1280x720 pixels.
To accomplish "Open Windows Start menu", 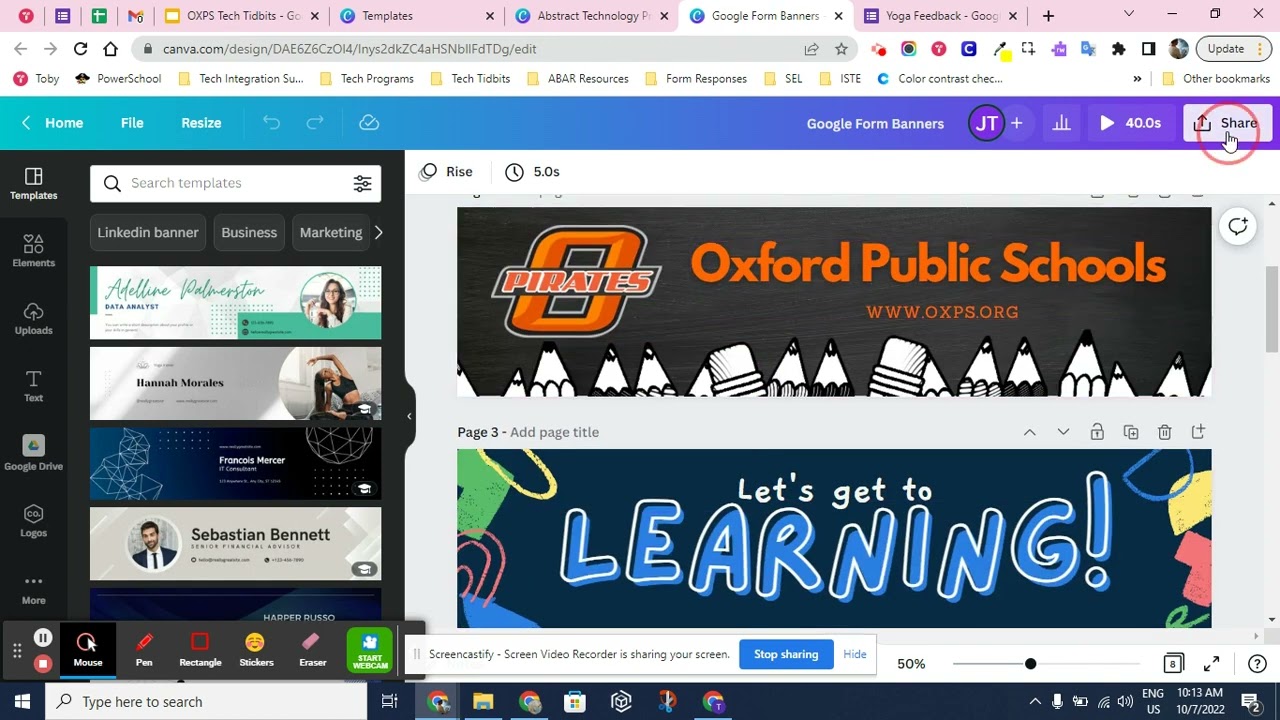I will 22,701.
